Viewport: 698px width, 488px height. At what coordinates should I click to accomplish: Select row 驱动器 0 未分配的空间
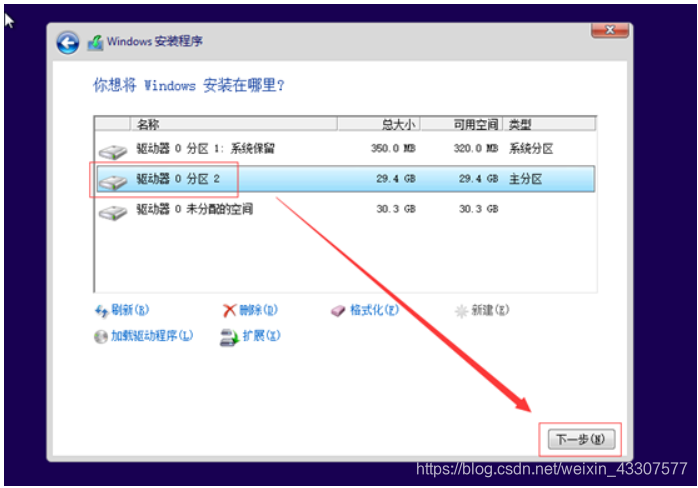[345, 209]
